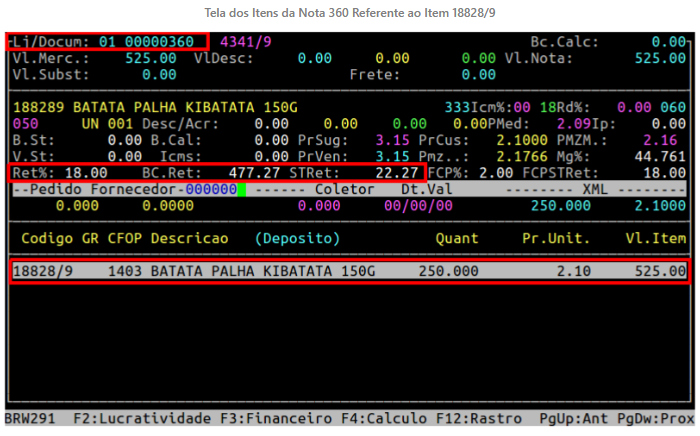Screen dimensions: 700x436
Task: Click the Vl.Nota total 525.00
Action: pyautogui.click(x=660, y=58)
